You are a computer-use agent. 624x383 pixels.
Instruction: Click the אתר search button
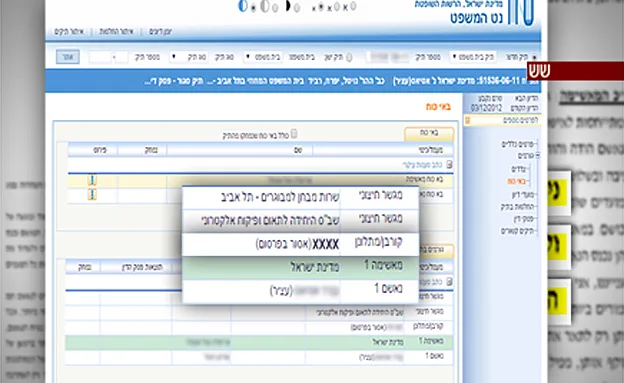(x=68, y=57)
